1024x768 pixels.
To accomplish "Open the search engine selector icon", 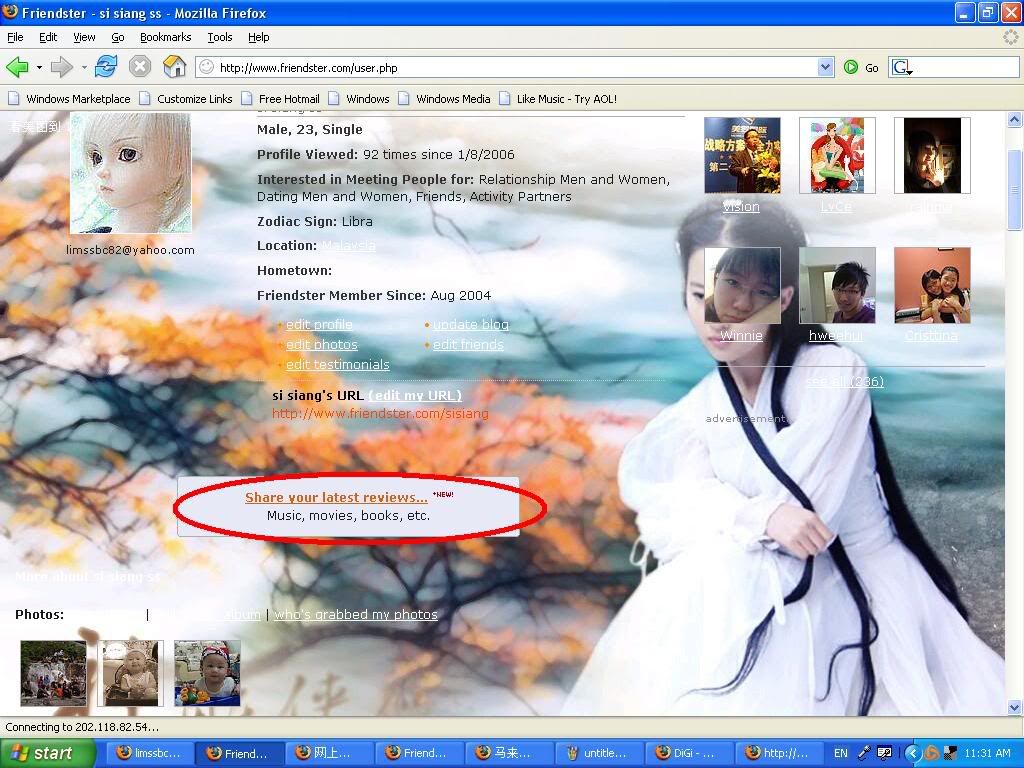I will click(902, 67).
